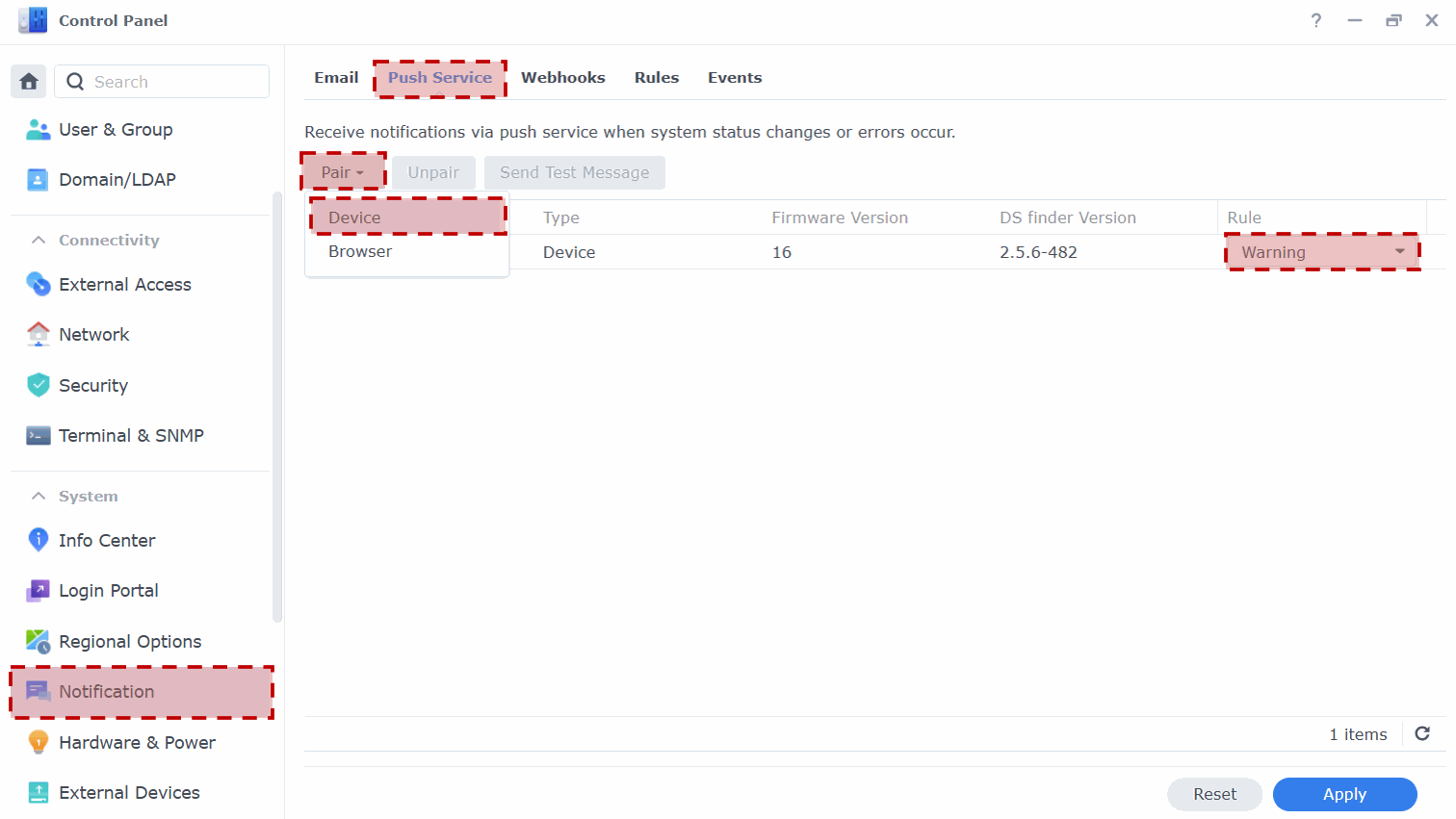
Task: Click the sidebar Search field
Action: pos(162,82)
